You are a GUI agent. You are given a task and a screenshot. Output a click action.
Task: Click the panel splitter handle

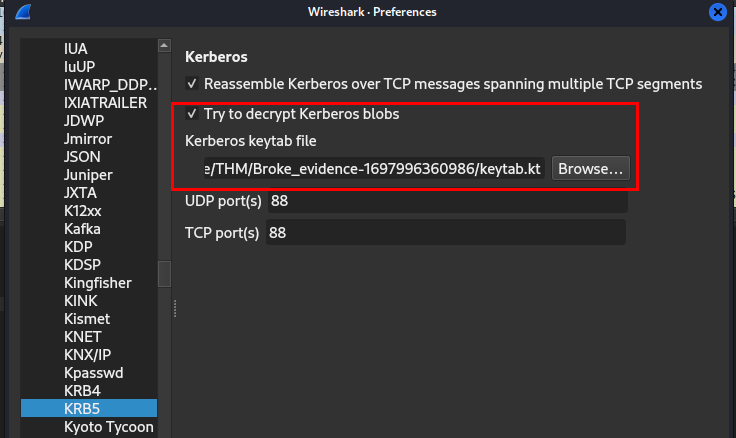(175, 306)
